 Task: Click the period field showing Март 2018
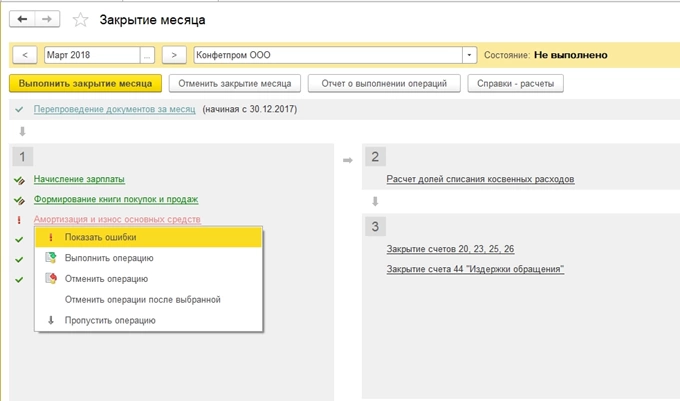pyautogui.click(x=92, y=55)
